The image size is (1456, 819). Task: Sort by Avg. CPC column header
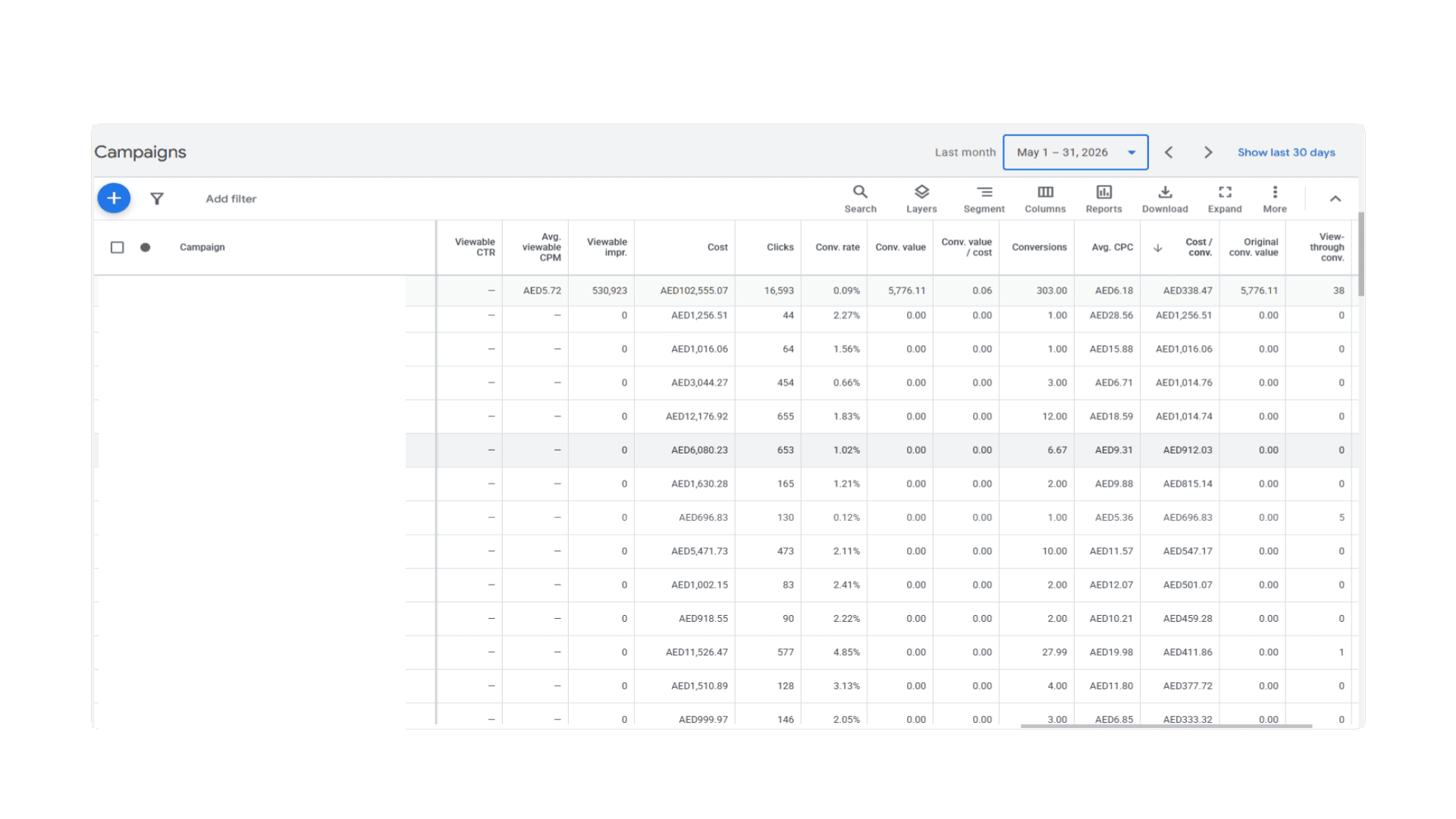coord(1112,247)
